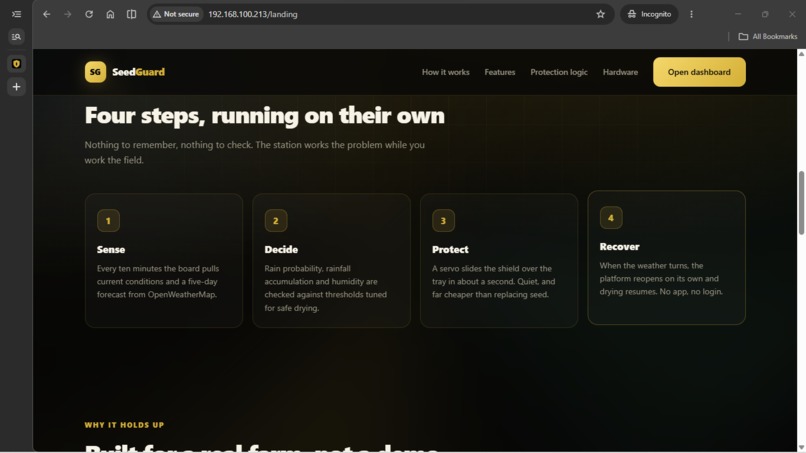The height and width of the screenshot is (453, 806).
Task: Open the All Bookmarks folder
Action: (x=767, y=37)
